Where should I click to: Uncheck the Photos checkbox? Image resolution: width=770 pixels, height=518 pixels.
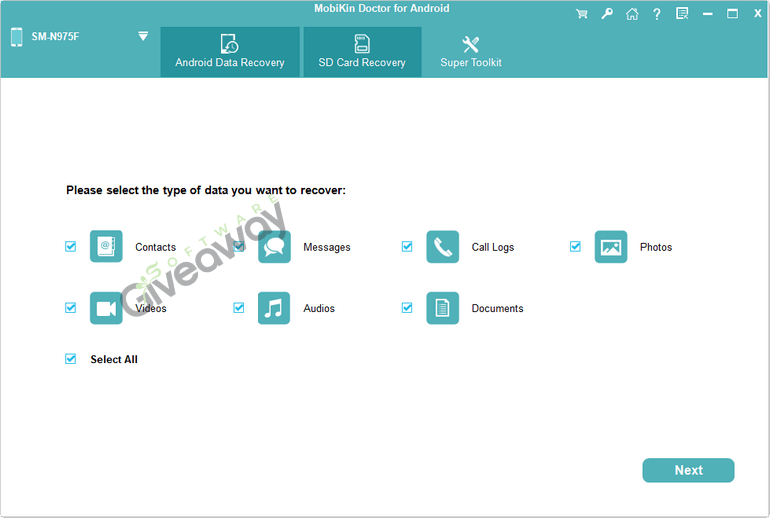pyautogui.click(x=575, y=246)
